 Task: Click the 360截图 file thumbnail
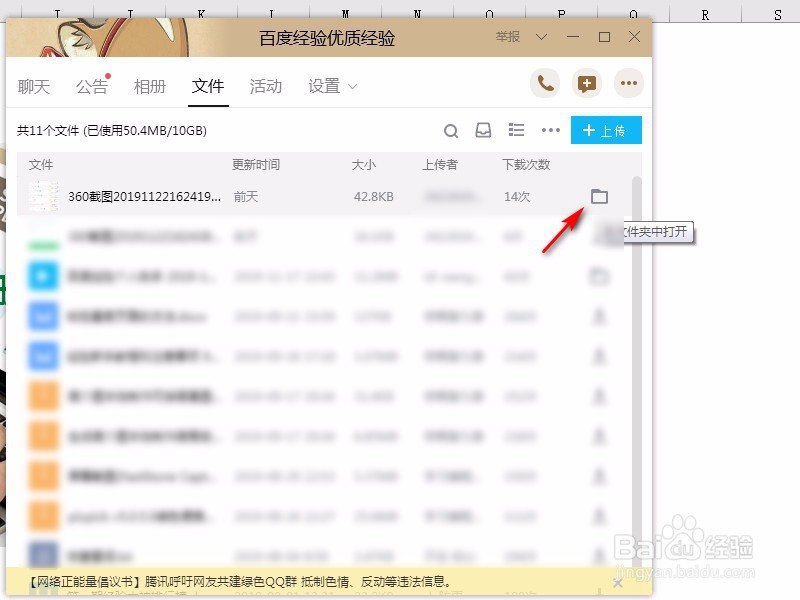click(44, 196)
